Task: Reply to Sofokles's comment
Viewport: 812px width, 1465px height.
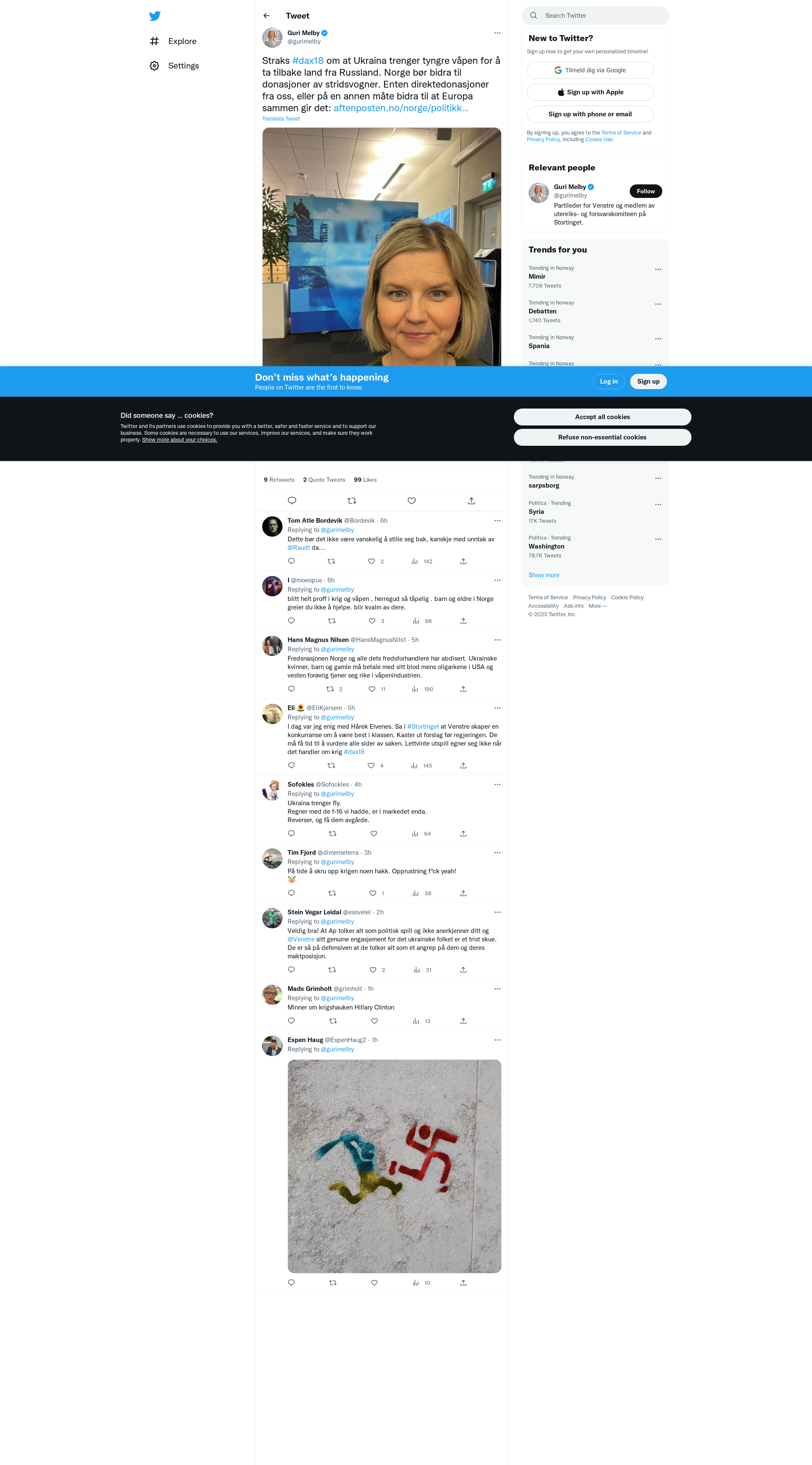Action: (x=291, y=834)
